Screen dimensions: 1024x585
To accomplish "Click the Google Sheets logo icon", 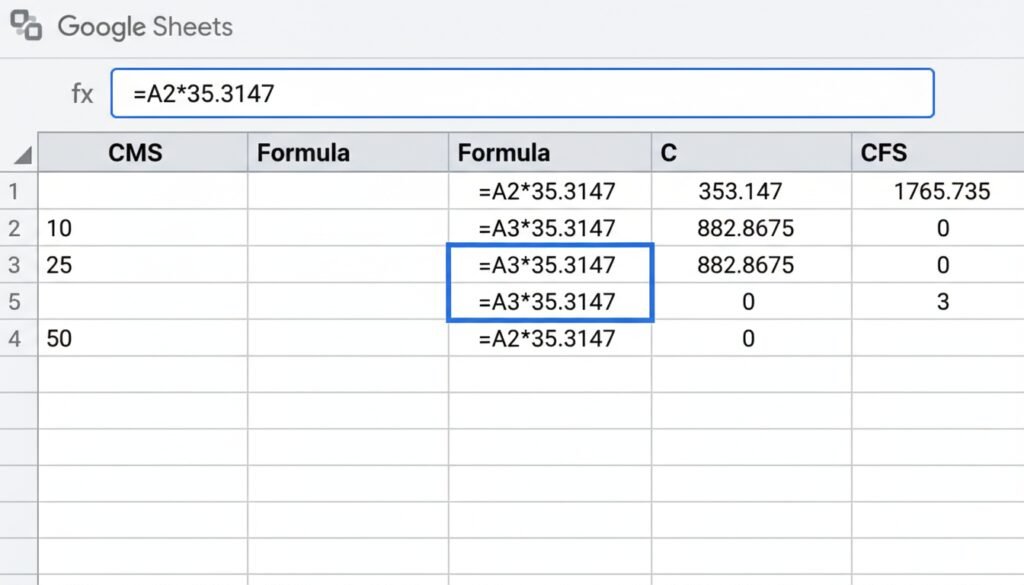I will coord(26,26).
